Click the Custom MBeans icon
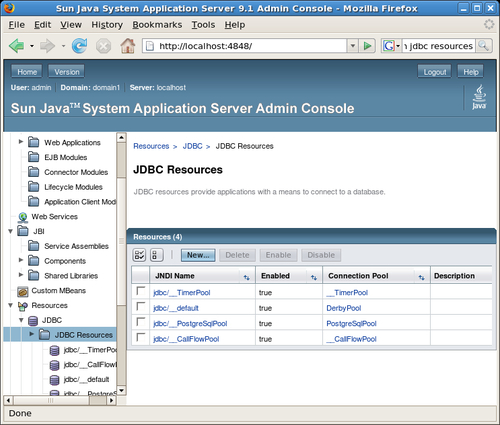The width and height of the screenshot is (500, 425). (x=23, y=291)
